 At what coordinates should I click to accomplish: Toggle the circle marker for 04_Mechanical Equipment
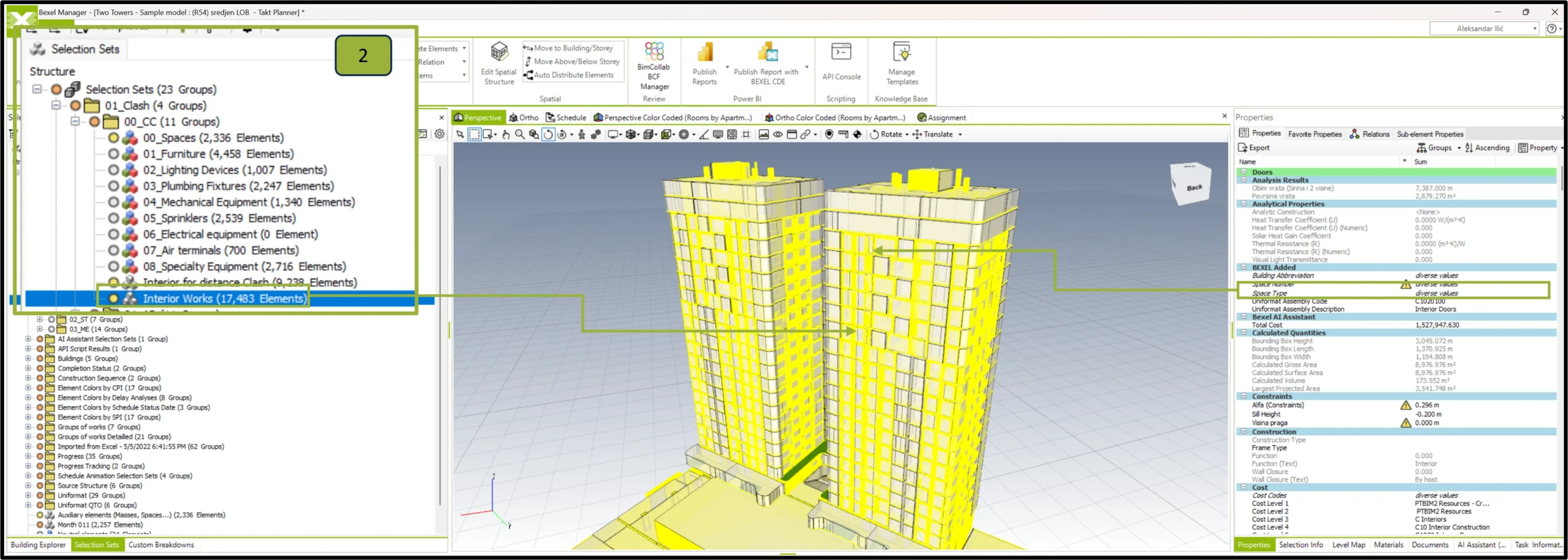[x=113, y=202]
